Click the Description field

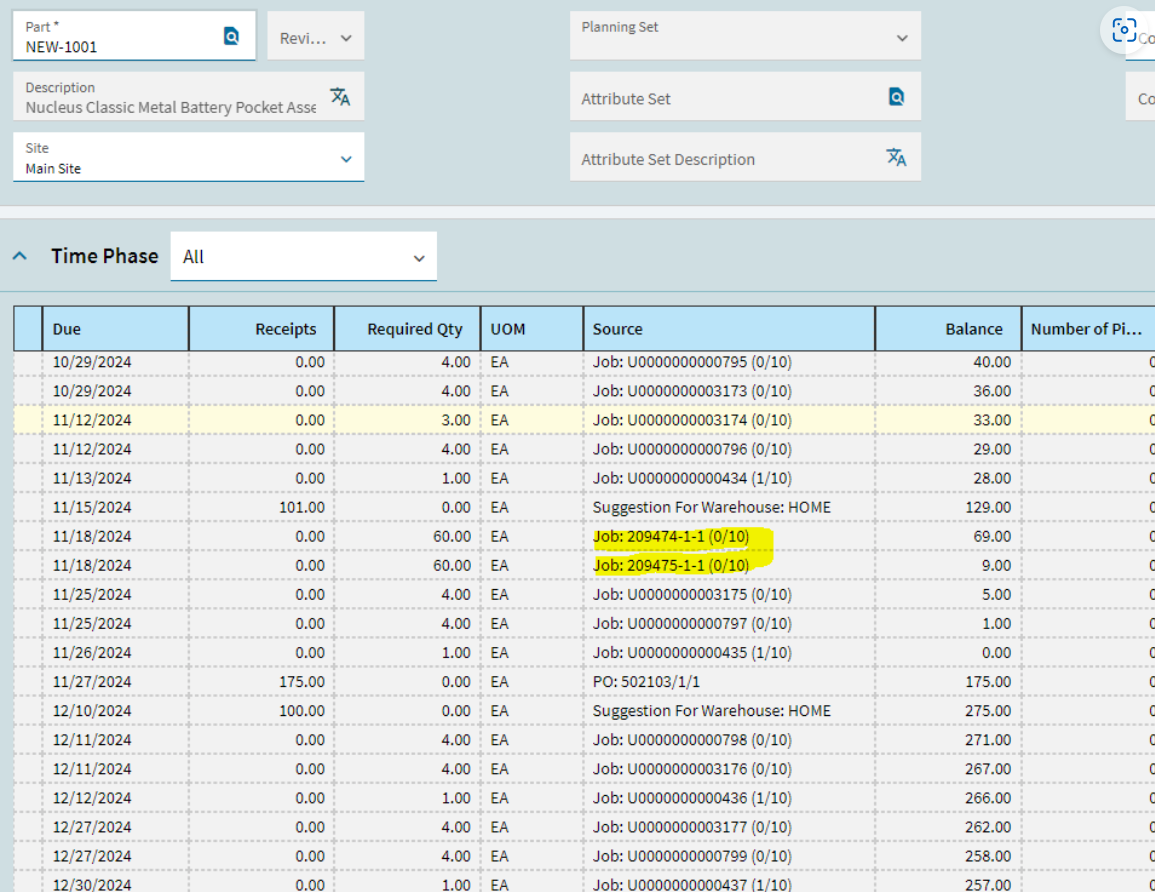(x=189, y=96)
